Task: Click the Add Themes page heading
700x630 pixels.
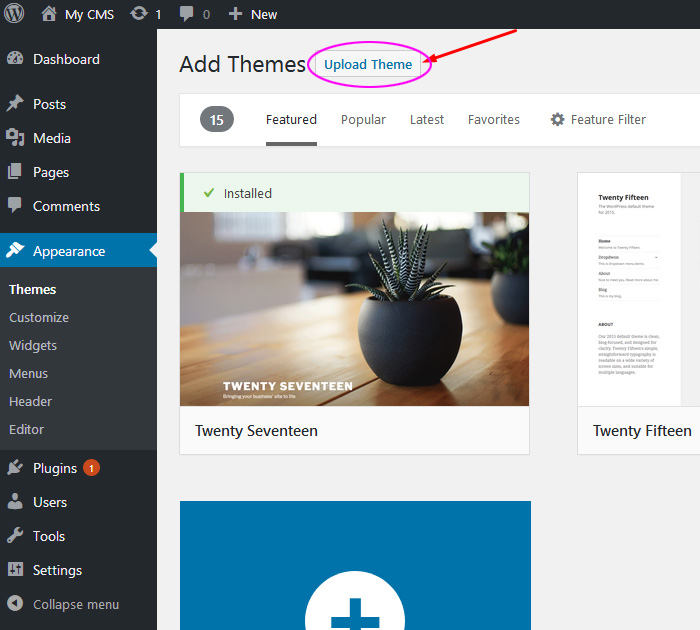Action: point(242,64)
